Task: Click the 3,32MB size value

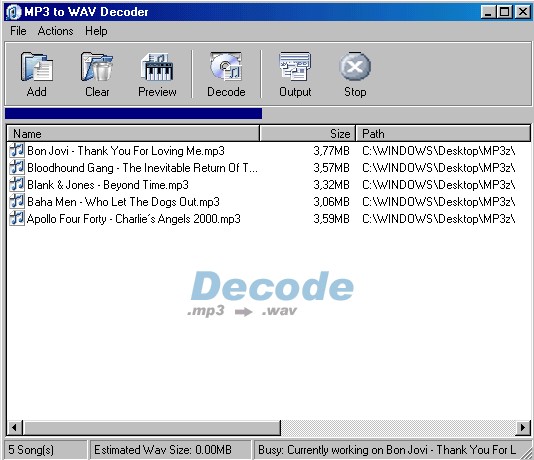Action: tap(331, 185)
